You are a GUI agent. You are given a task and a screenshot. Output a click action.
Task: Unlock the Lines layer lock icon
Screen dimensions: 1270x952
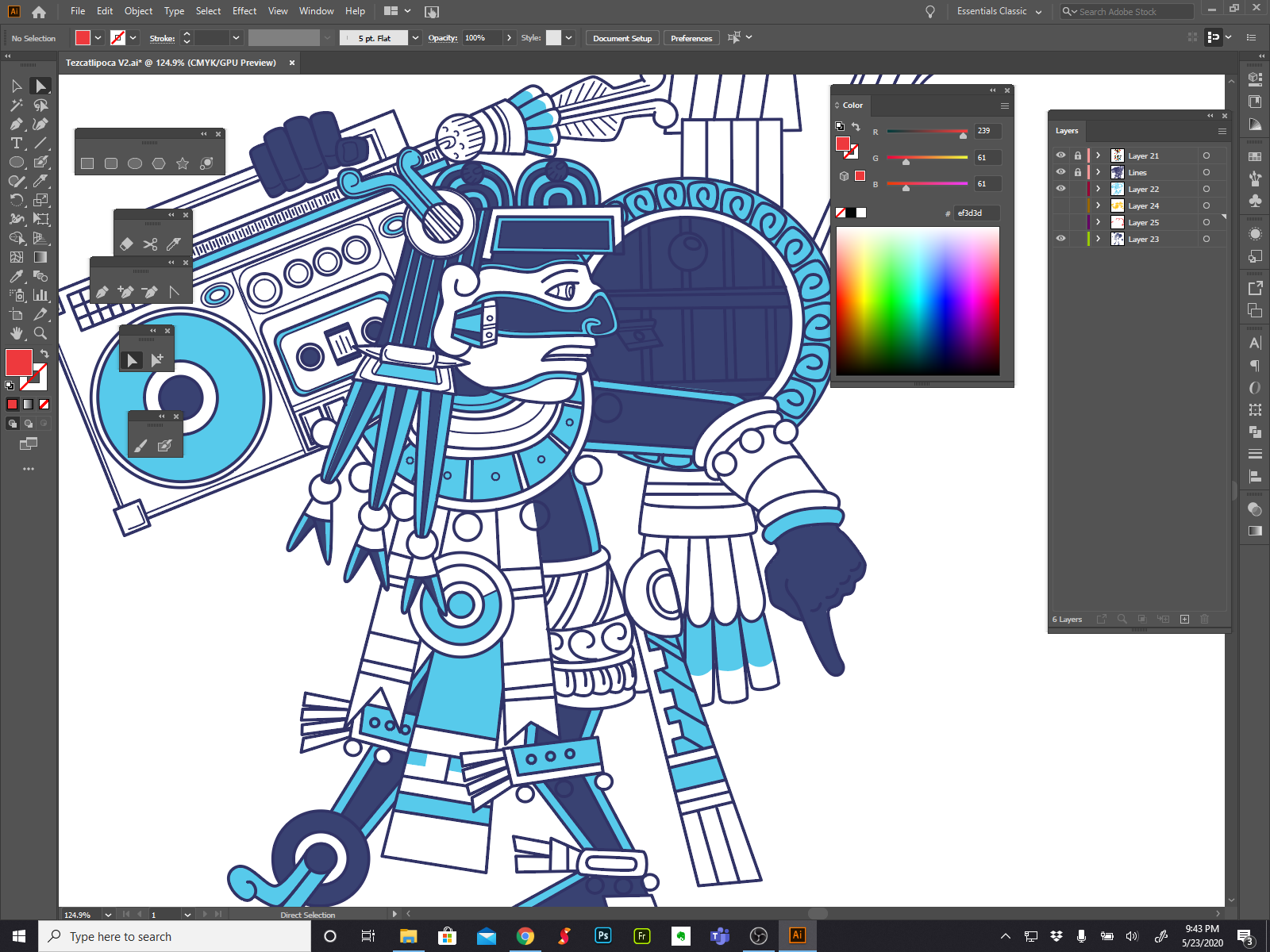click(x=1077, y=172)
